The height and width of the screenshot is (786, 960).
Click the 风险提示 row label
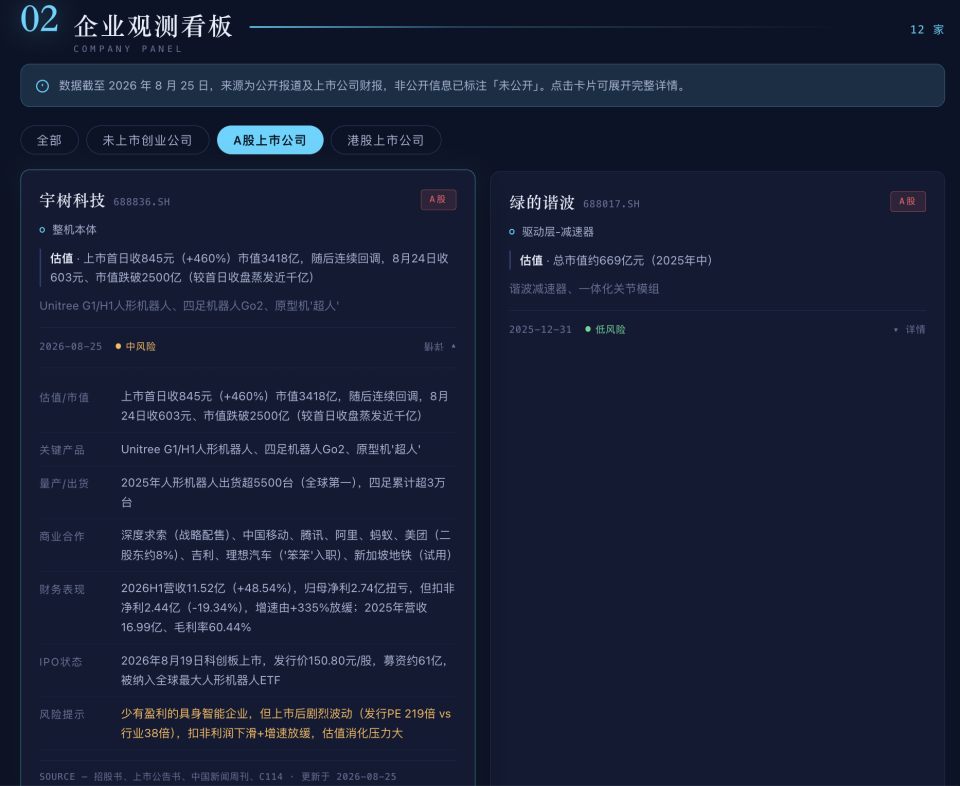coord(62,715)
